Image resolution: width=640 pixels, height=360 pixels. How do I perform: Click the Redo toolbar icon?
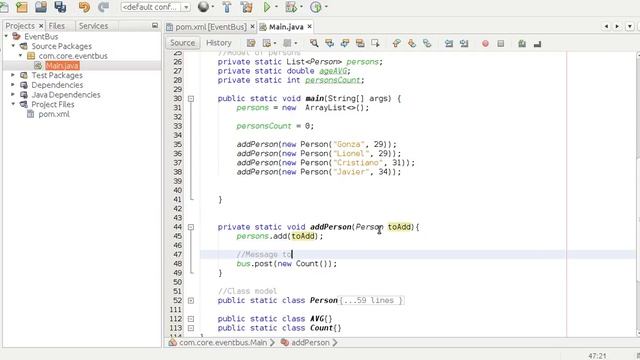click(x=103, y=7)
